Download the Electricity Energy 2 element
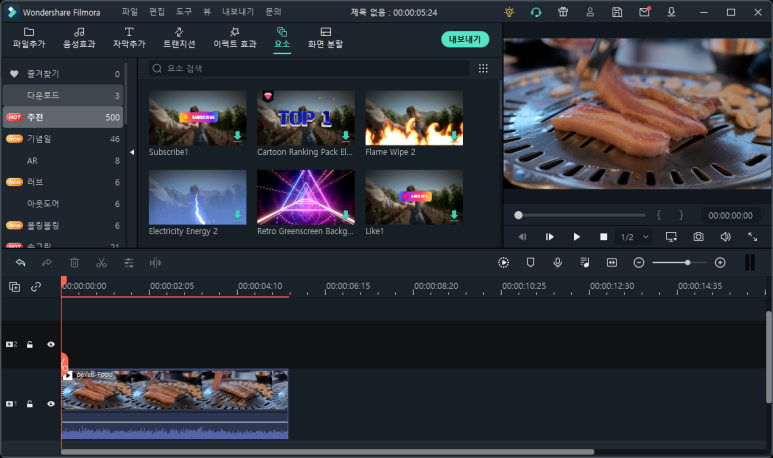Viewport: 773px width, 458px height. coord(238,215)
